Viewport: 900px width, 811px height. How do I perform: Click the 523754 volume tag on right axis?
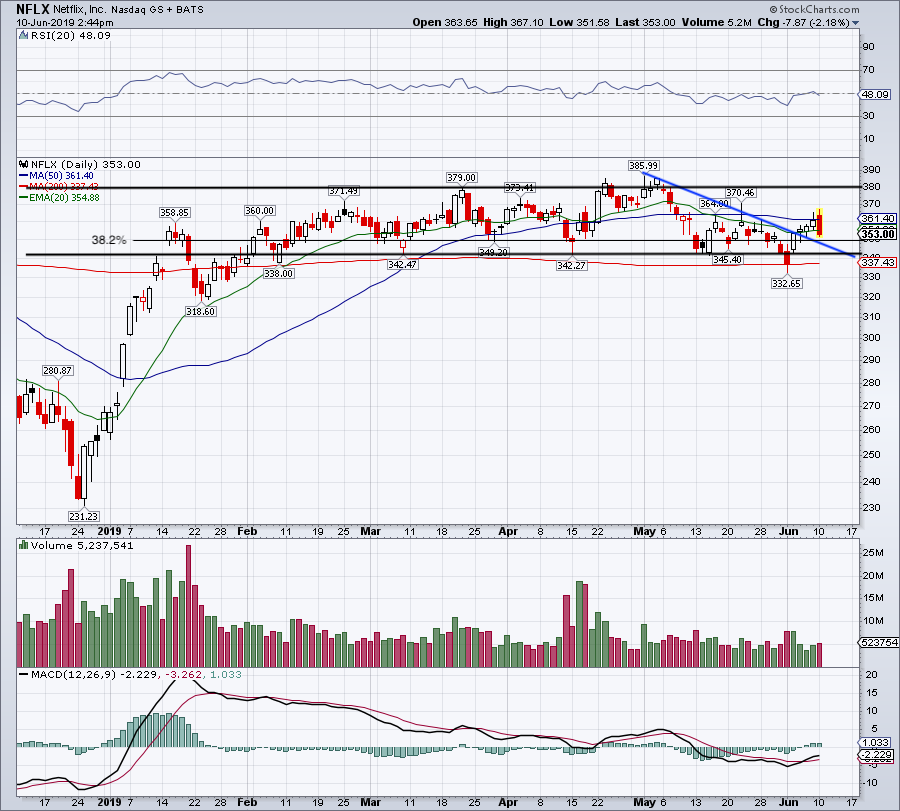click(878, 643)
